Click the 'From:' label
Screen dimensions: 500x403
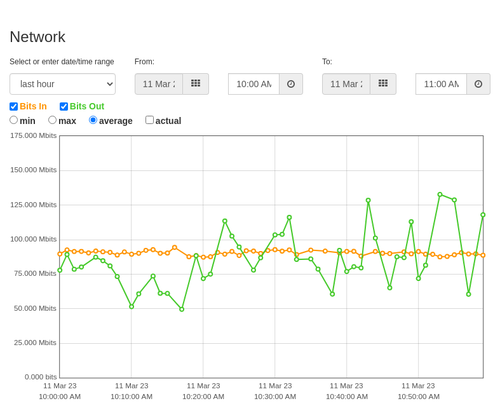tap(144, 62)
